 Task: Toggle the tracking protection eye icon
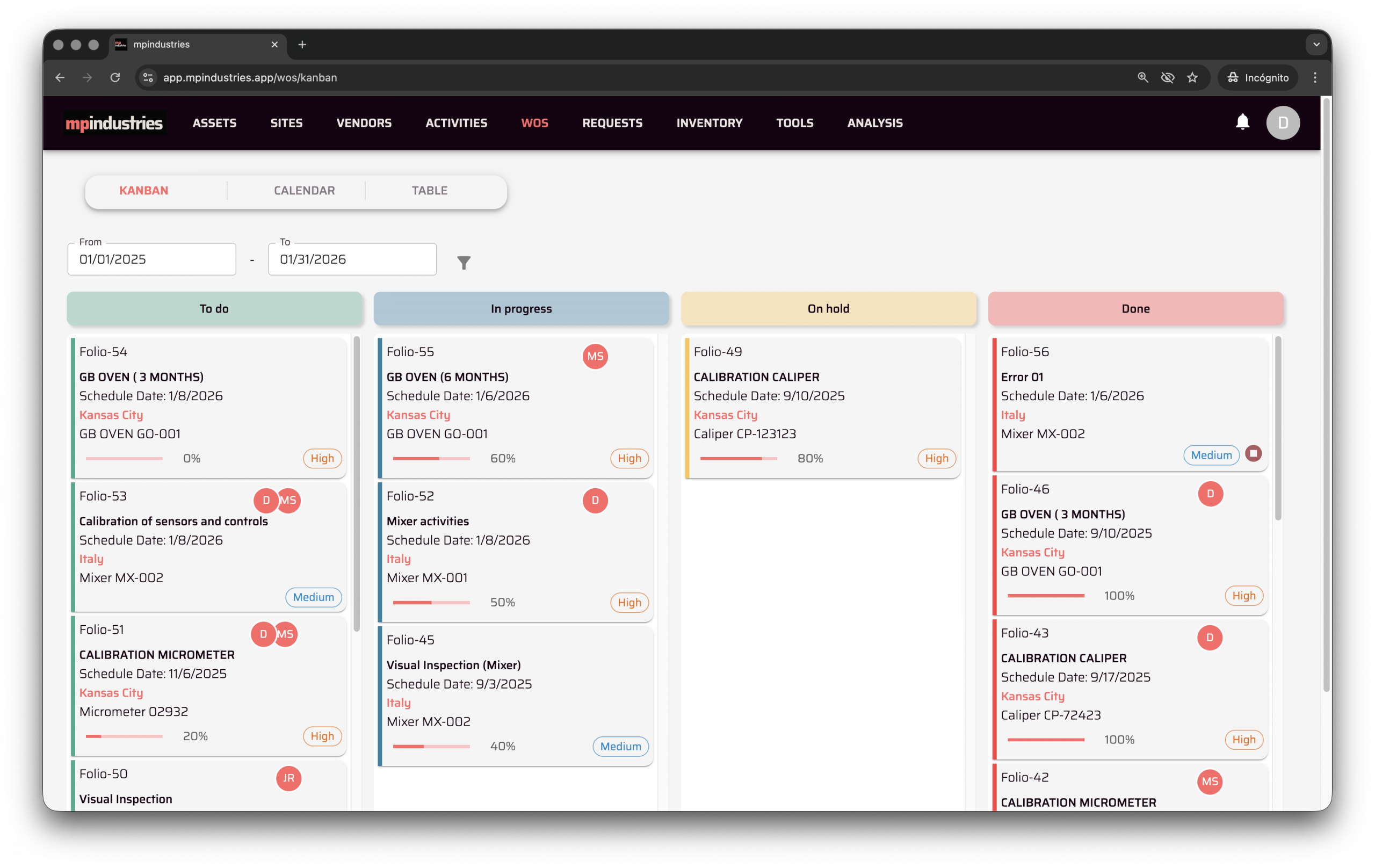[x=1168, y=78]
